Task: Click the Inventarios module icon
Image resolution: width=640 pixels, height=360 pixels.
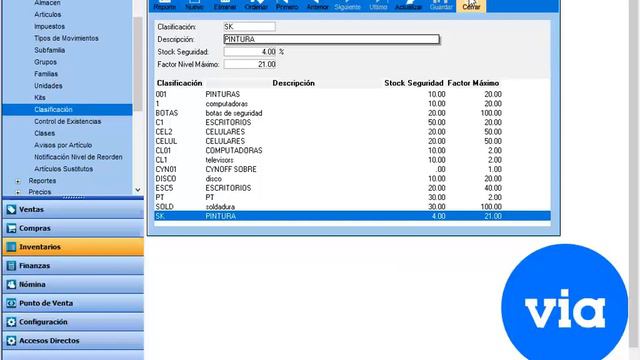Action: coord(11,247)
